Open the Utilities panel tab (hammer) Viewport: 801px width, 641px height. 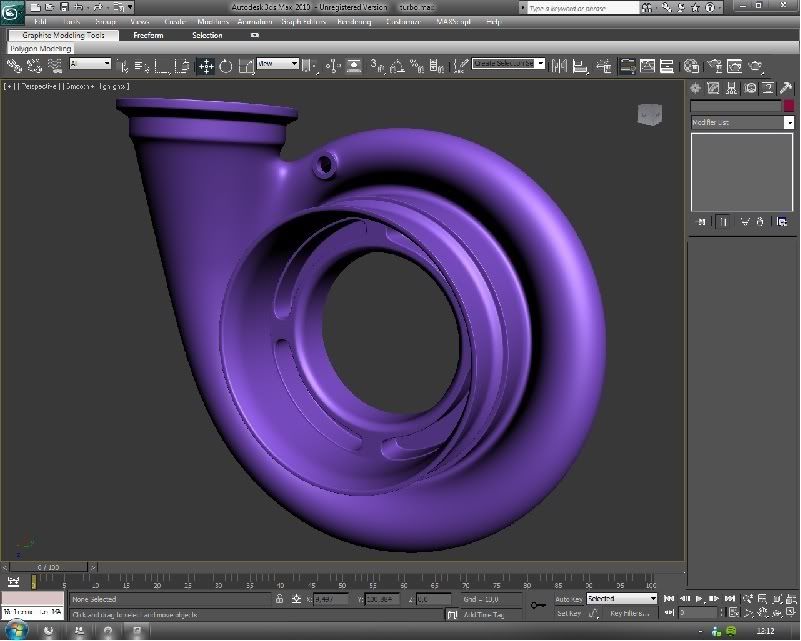coord(788,88)
